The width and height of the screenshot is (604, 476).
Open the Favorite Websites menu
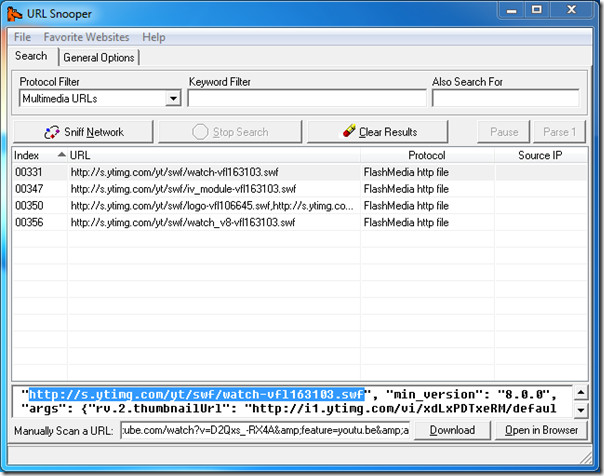[x=86, y=37]
